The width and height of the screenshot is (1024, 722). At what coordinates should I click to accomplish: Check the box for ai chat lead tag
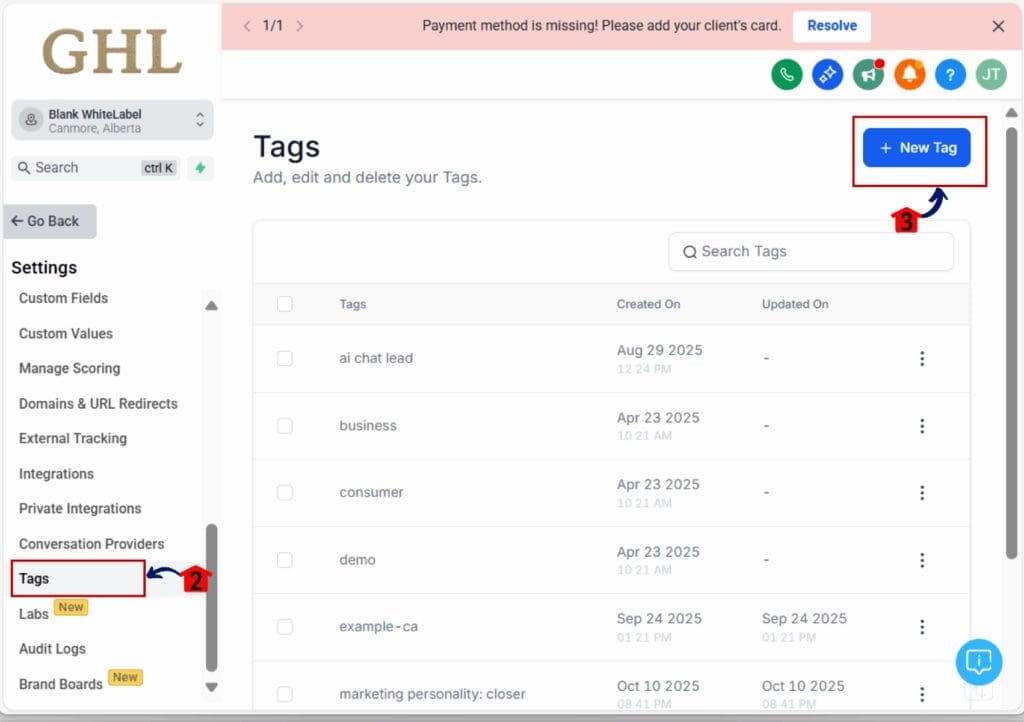(285, 358)
